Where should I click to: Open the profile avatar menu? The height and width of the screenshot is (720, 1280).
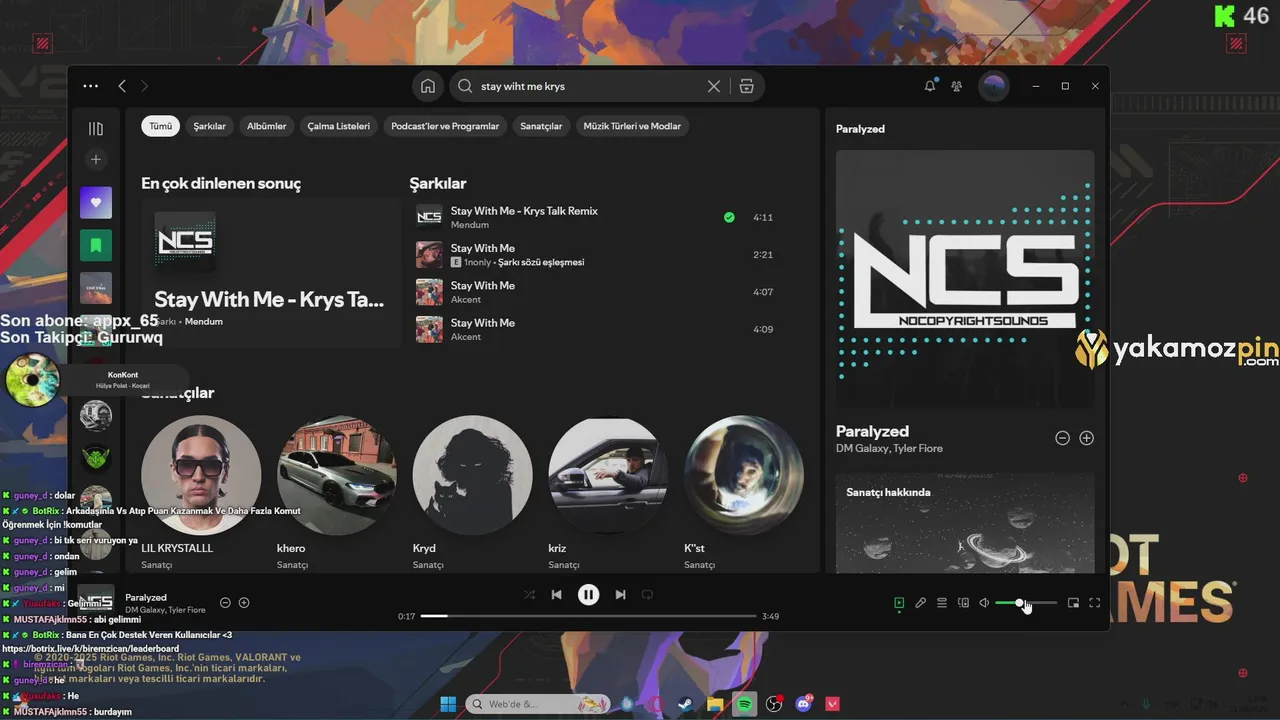[x=994, y=86]
